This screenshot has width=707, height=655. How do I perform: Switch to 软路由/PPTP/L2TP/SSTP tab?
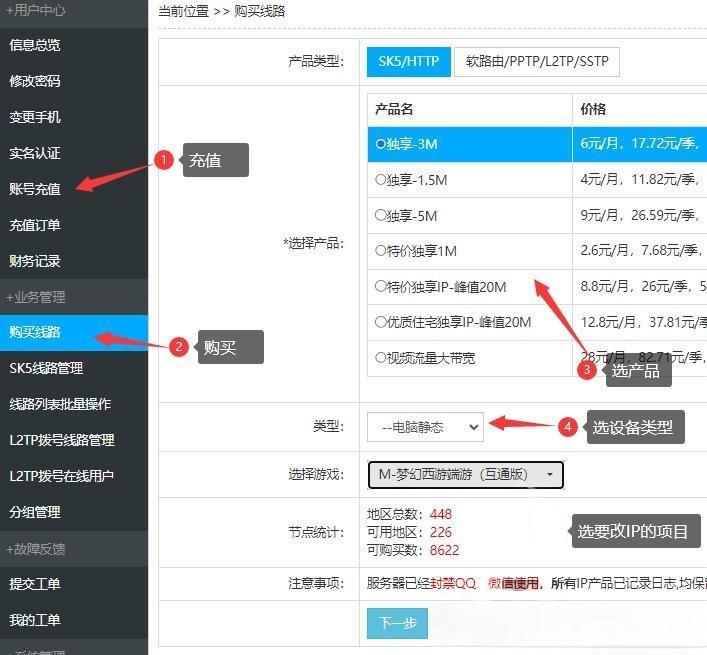(x=537, y=61)
